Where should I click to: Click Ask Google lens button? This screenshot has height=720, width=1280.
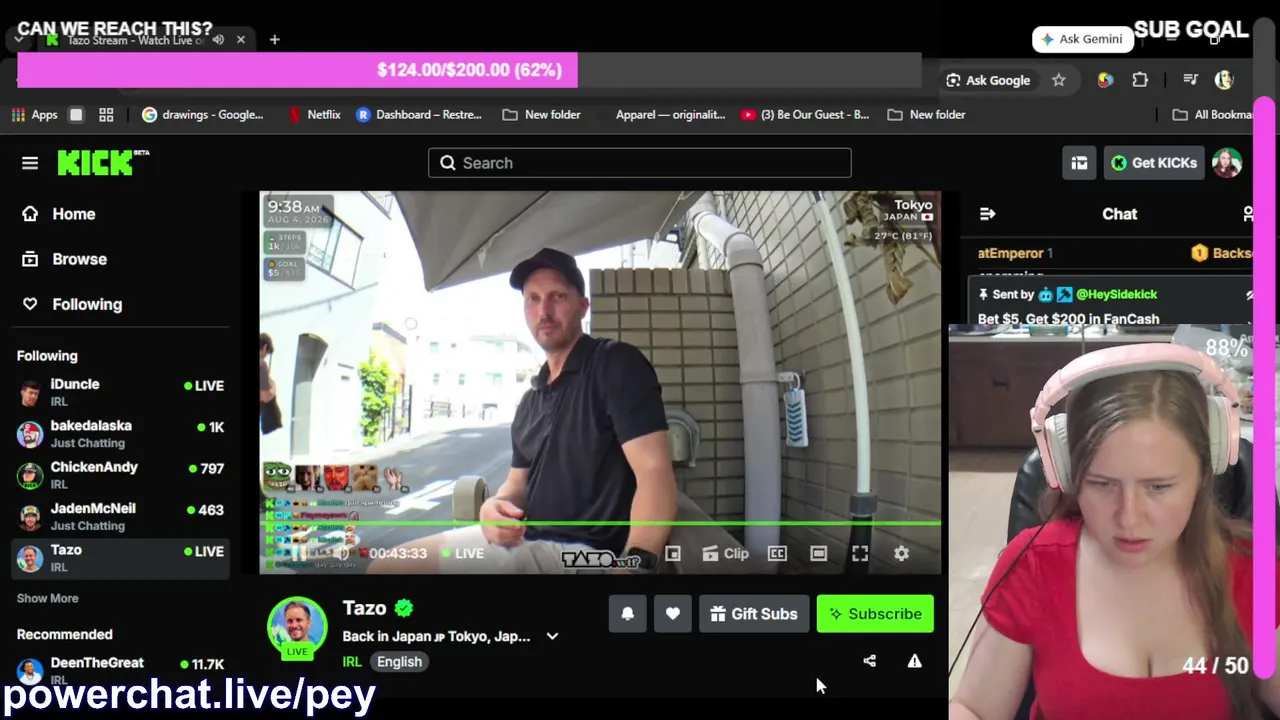coord(988,80)
